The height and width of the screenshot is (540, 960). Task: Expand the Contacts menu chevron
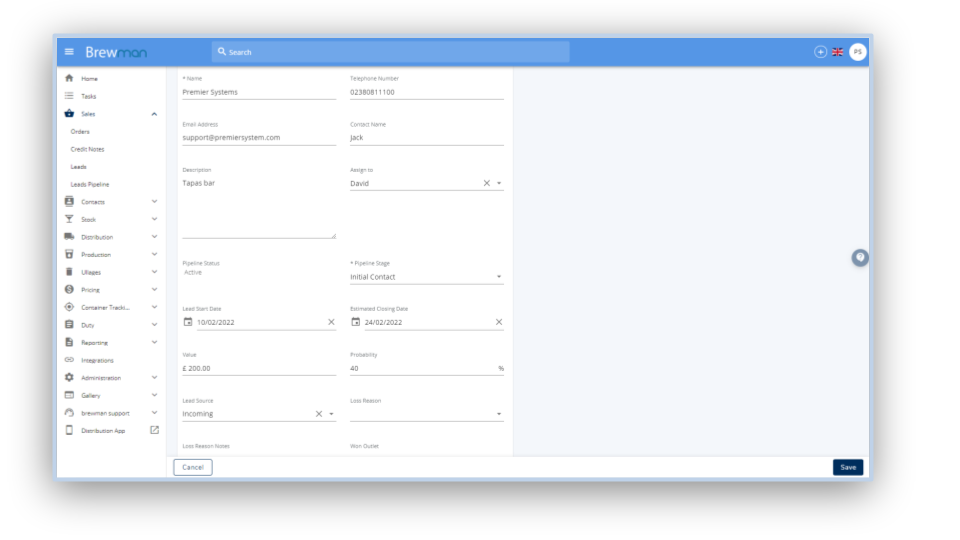pos(154,201)
